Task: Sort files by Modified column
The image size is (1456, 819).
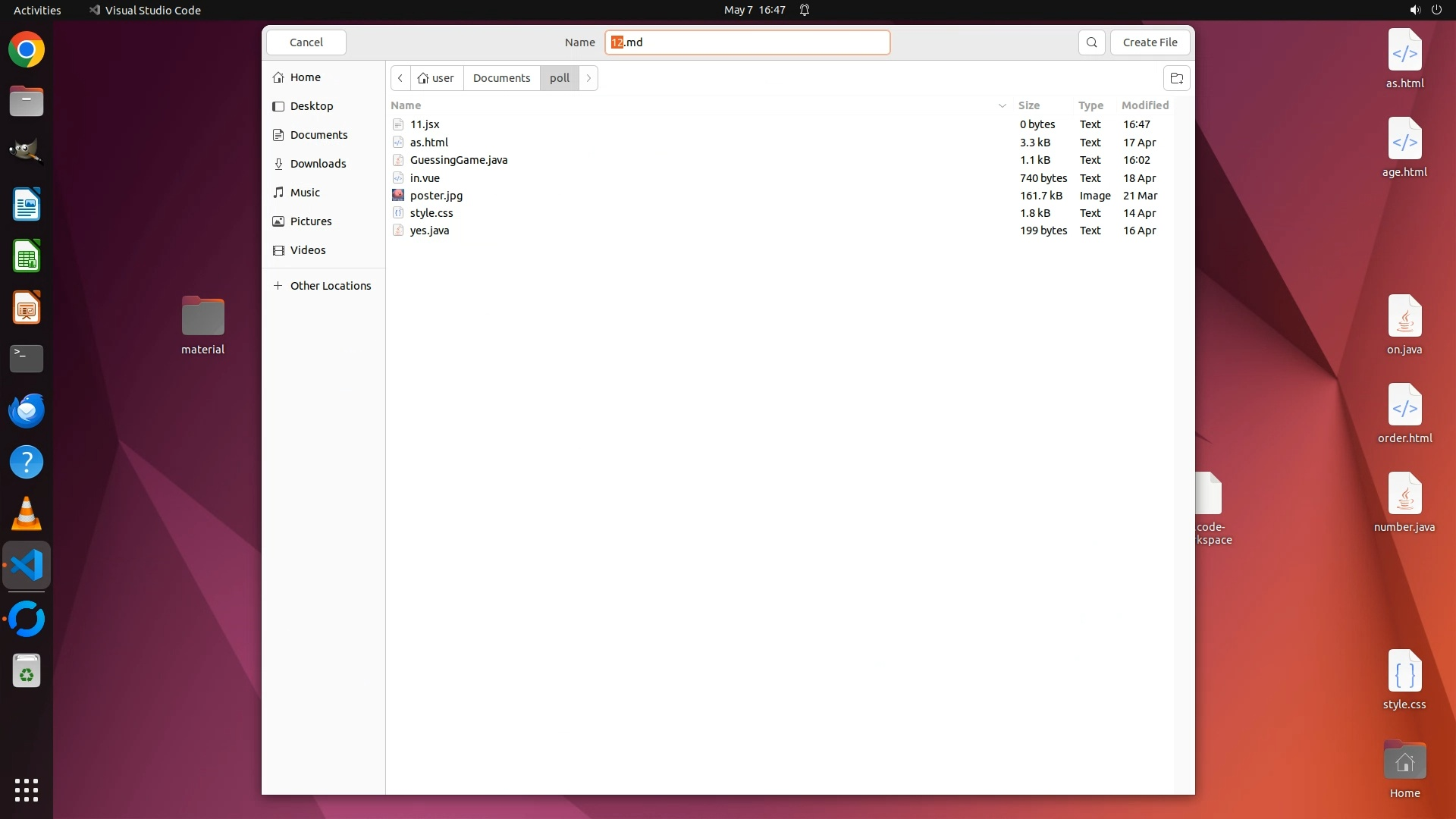Action: (x=1144, y=105)
